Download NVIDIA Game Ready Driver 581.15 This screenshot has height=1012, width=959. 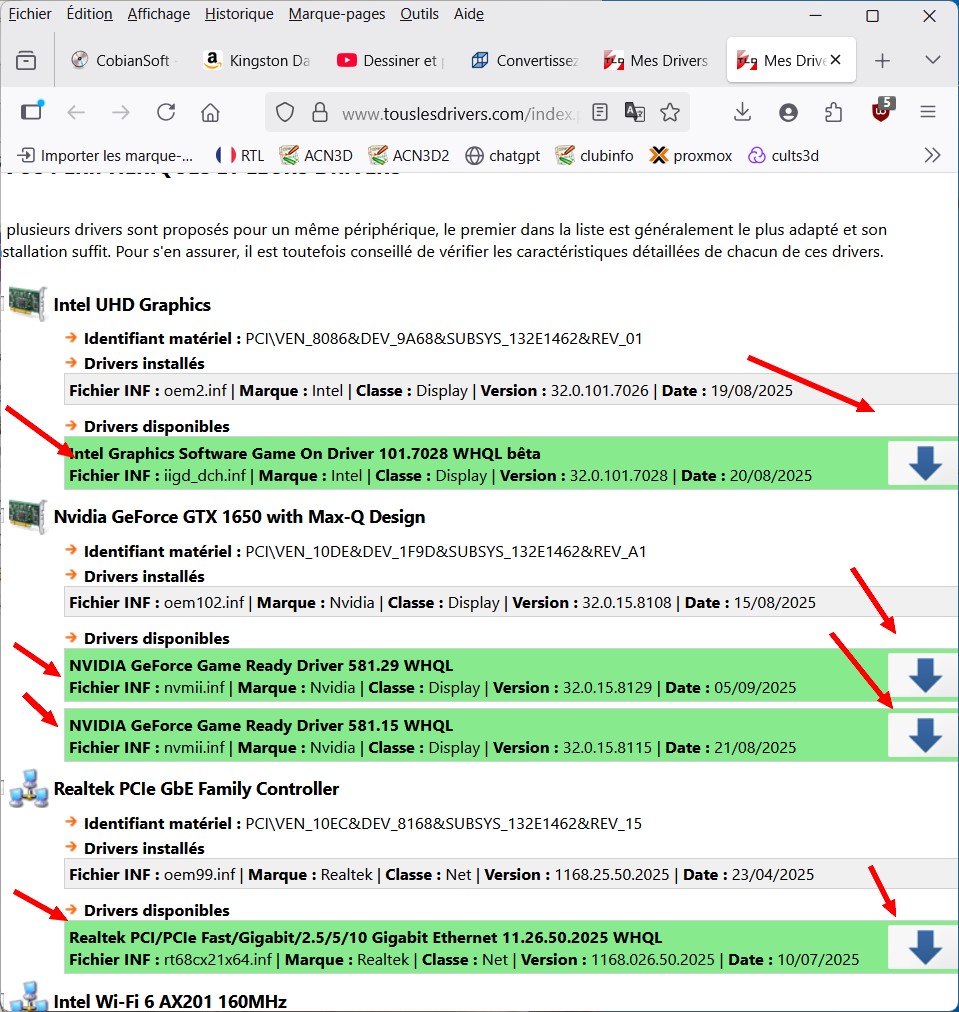point(924,735)
